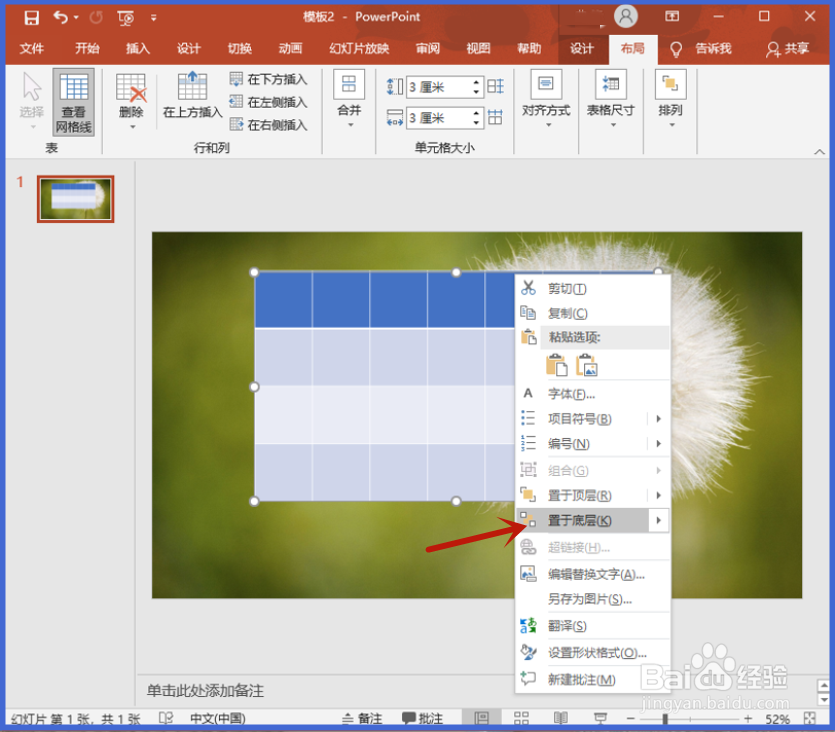Switch to the table 设计 tab
The image size is (835, 732).
point(582,49)
